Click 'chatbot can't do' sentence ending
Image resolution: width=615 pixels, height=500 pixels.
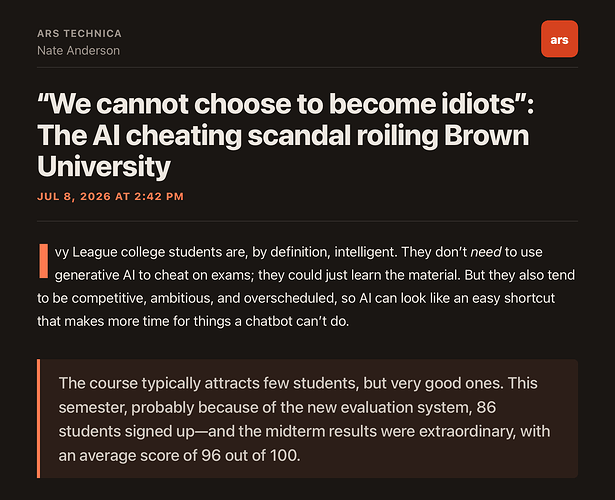[x=297, y=321]
